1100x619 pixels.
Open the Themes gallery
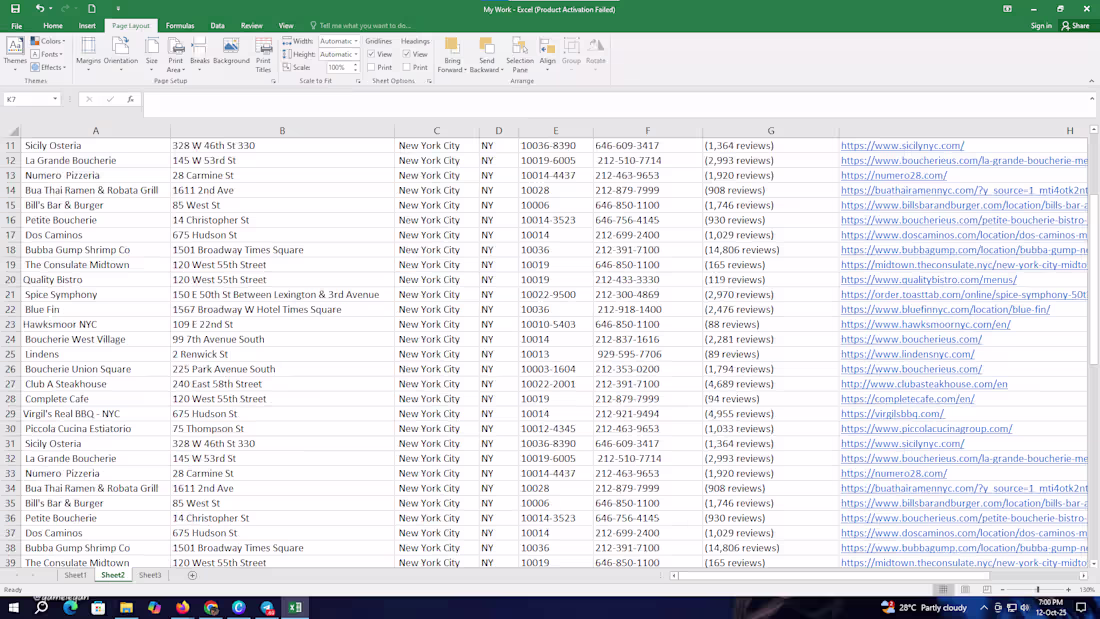coord(15,51)
